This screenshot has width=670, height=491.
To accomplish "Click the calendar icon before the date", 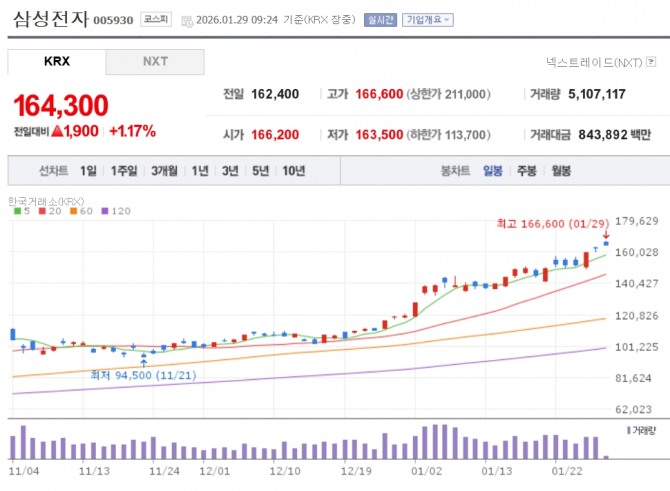I will (187, 19).
